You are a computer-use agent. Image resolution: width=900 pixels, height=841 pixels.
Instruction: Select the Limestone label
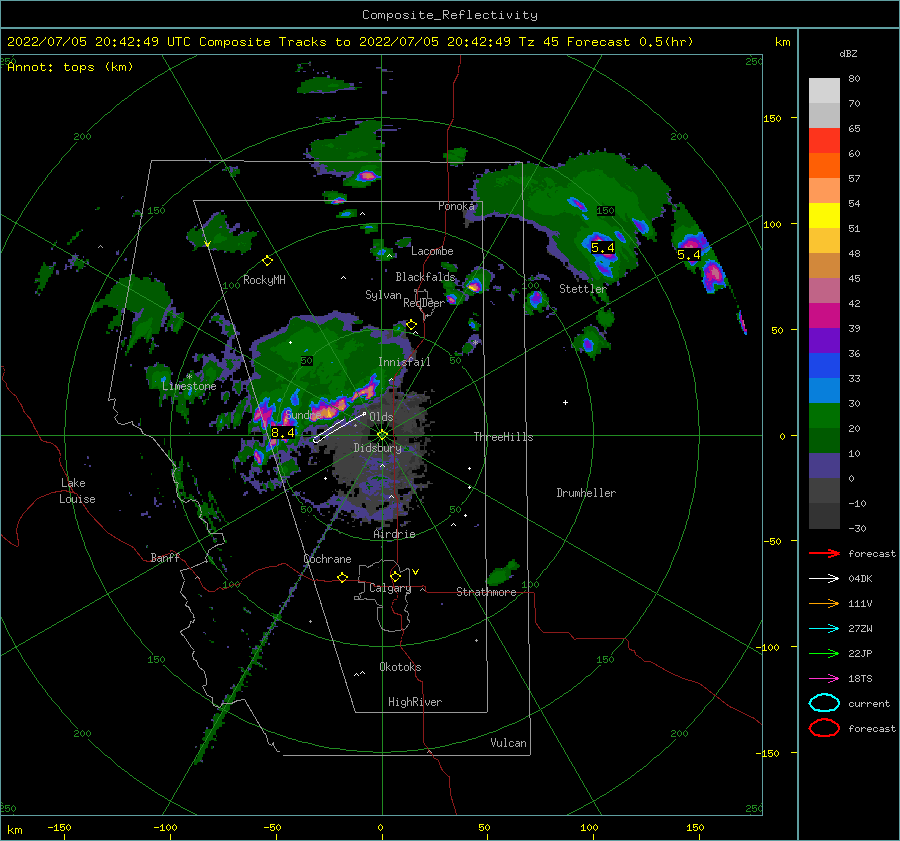click(189, 386)
